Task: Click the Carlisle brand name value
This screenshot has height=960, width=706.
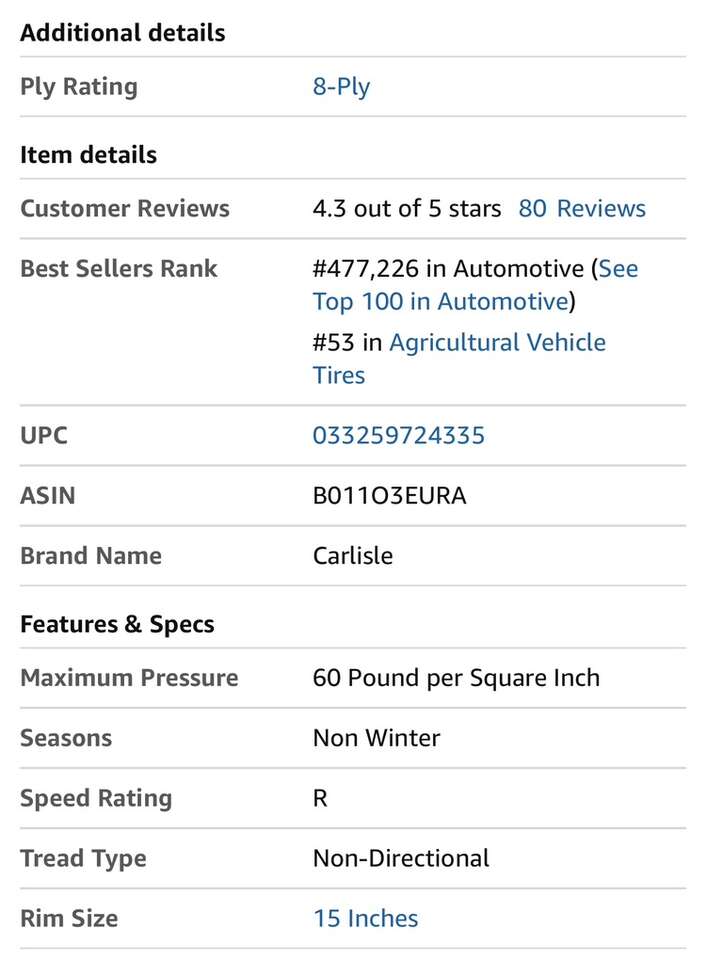Action: 352,556
